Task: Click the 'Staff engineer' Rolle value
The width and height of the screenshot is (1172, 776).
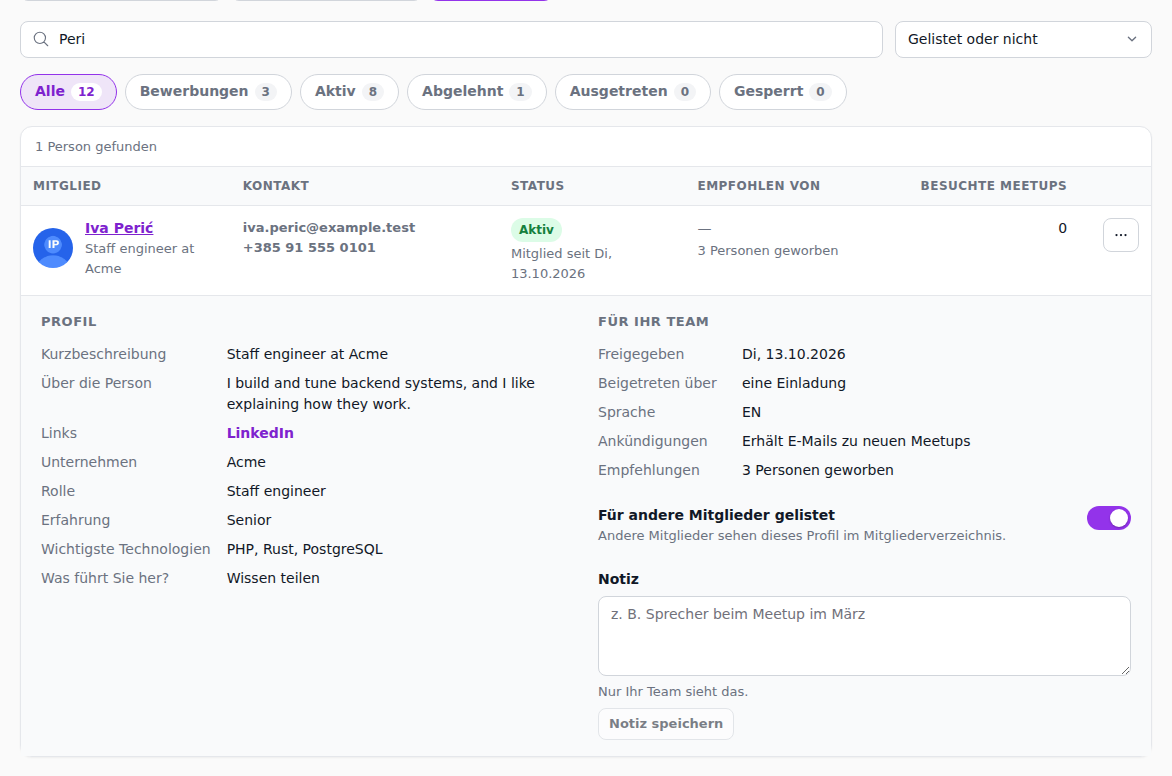Action: [x=277, y=491]
